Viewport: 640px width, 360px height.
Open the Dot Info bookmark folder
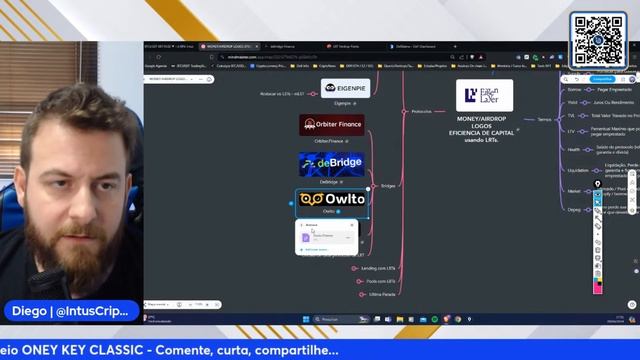(x=300, y=66)
